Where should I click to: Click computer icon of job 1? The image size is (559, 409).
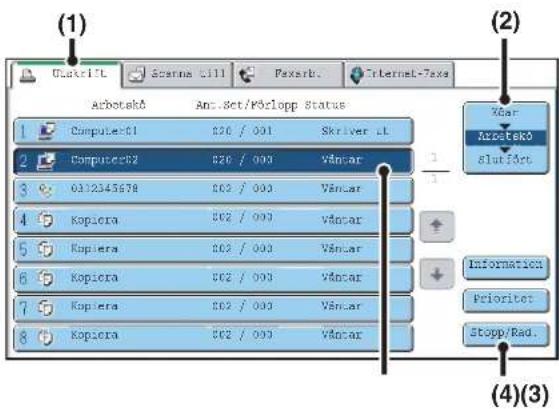coord(47,131)
